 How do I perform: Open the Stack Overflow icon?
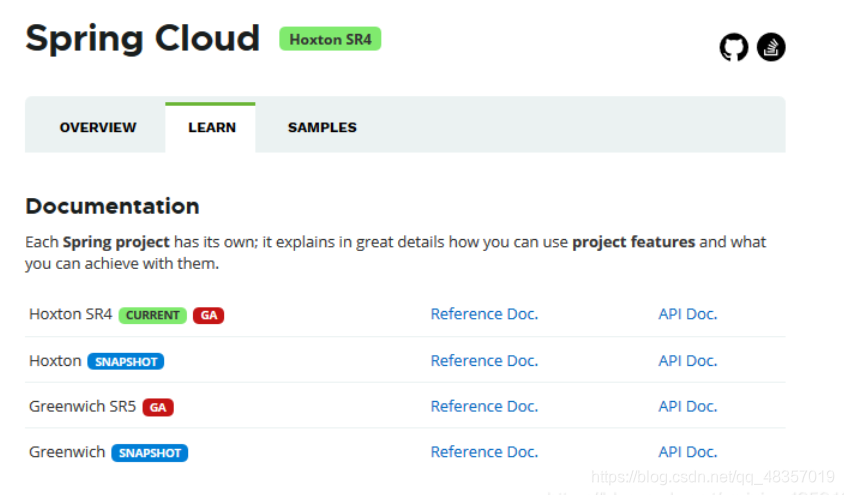771,47
